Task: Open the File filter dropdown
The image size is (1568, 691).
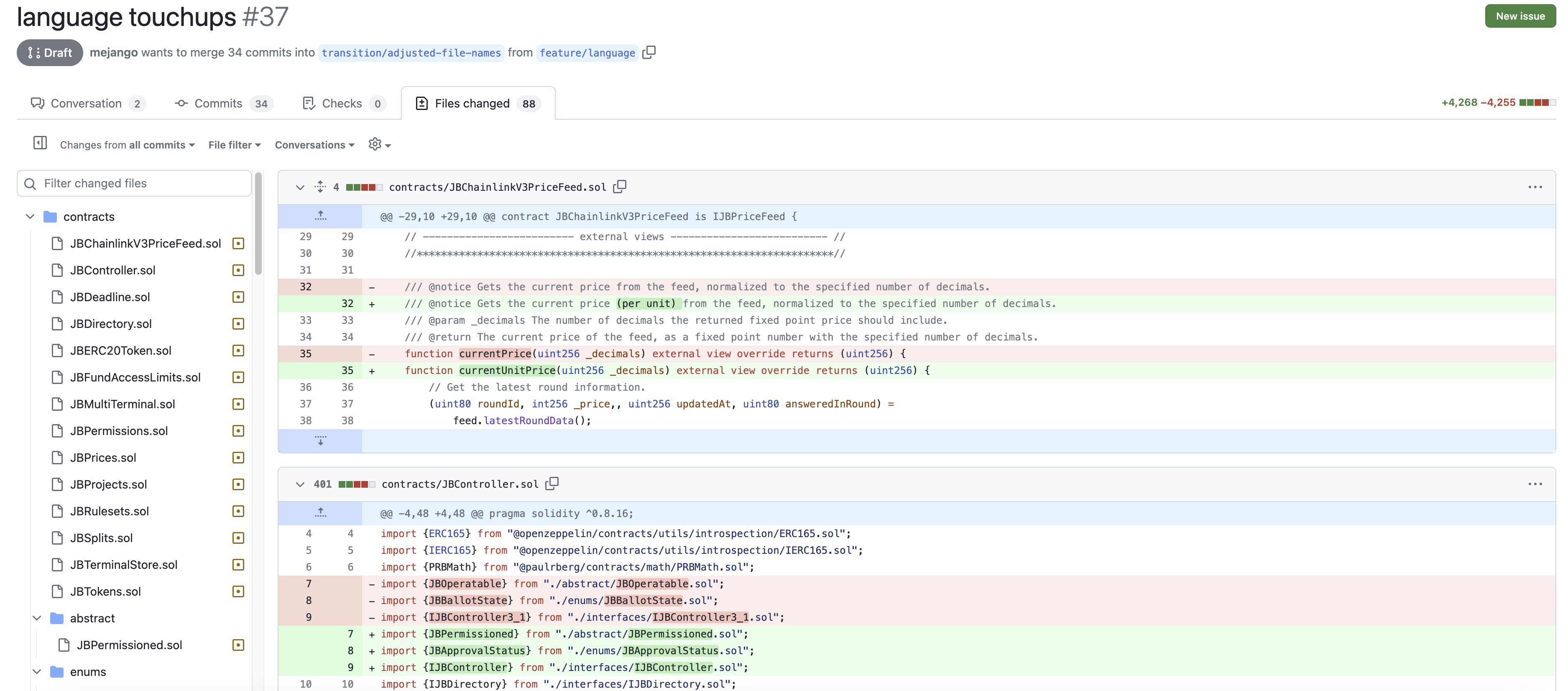Action: (x=234, y=144)
